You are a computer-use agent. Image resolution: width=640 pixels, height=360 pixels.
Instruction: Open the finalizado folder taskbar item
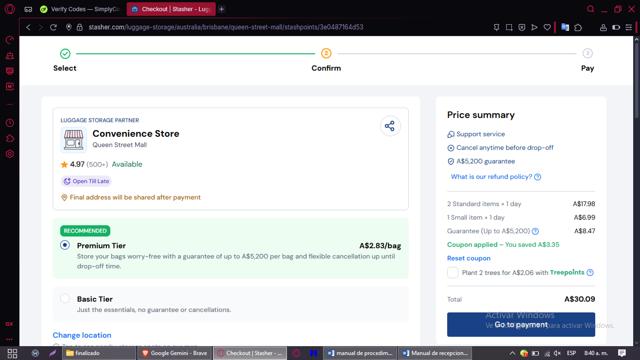pos(98,353)
